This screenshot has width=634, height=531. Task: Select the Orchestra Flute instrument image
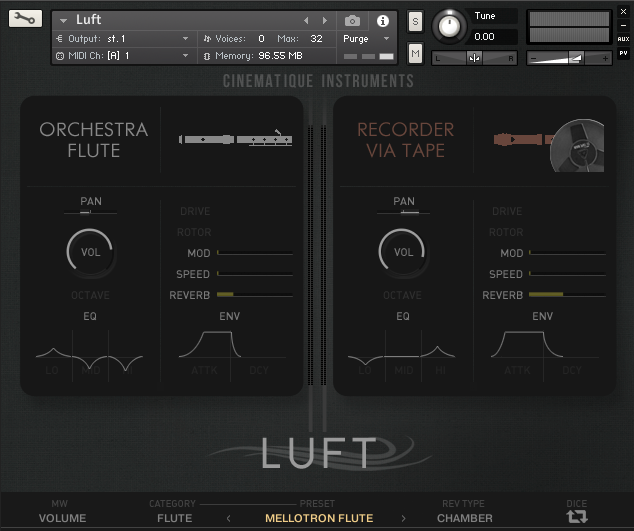pos(235,140)
